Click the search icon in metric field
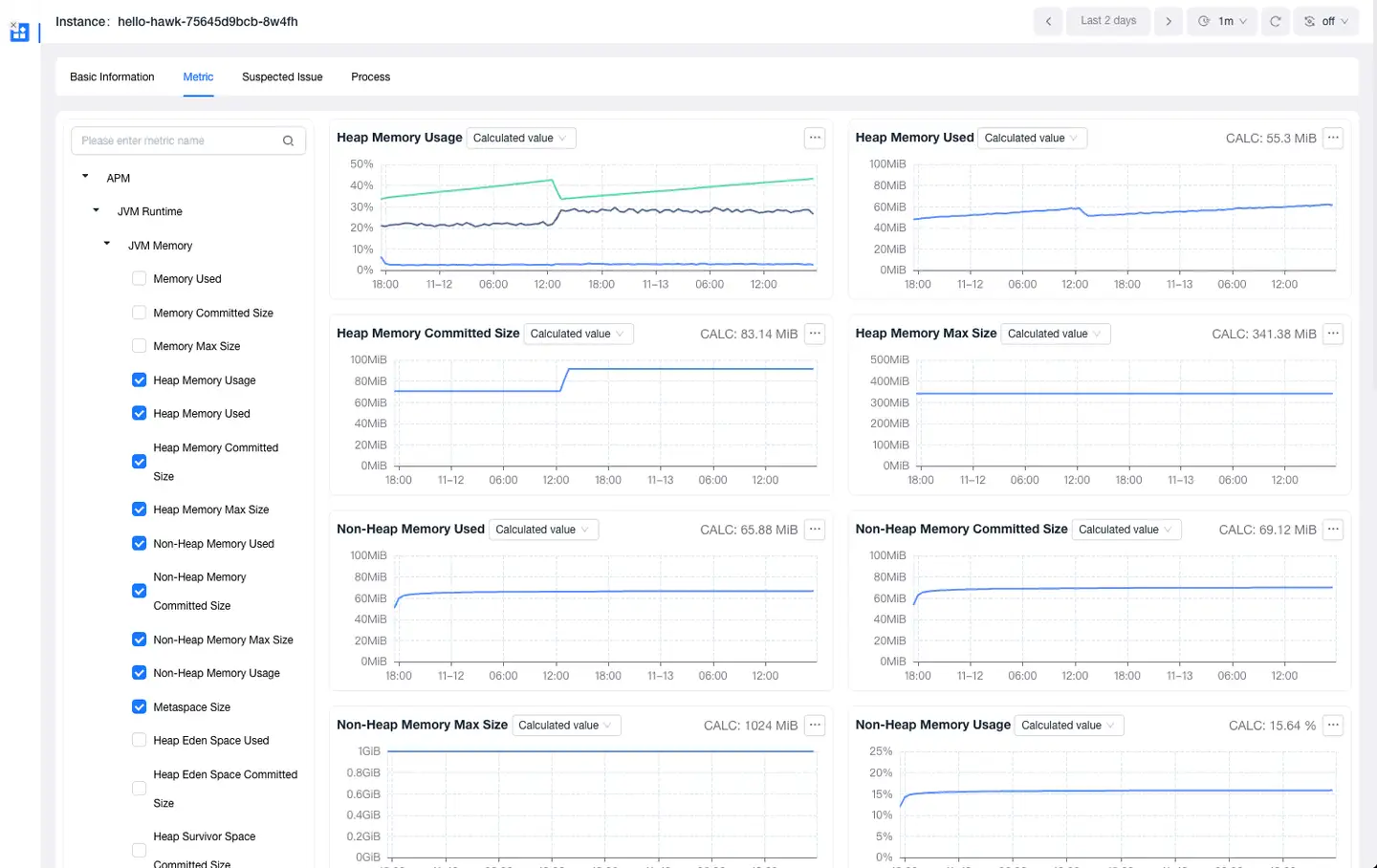This screenshot has width=1377, height=868. click(288, 141)
